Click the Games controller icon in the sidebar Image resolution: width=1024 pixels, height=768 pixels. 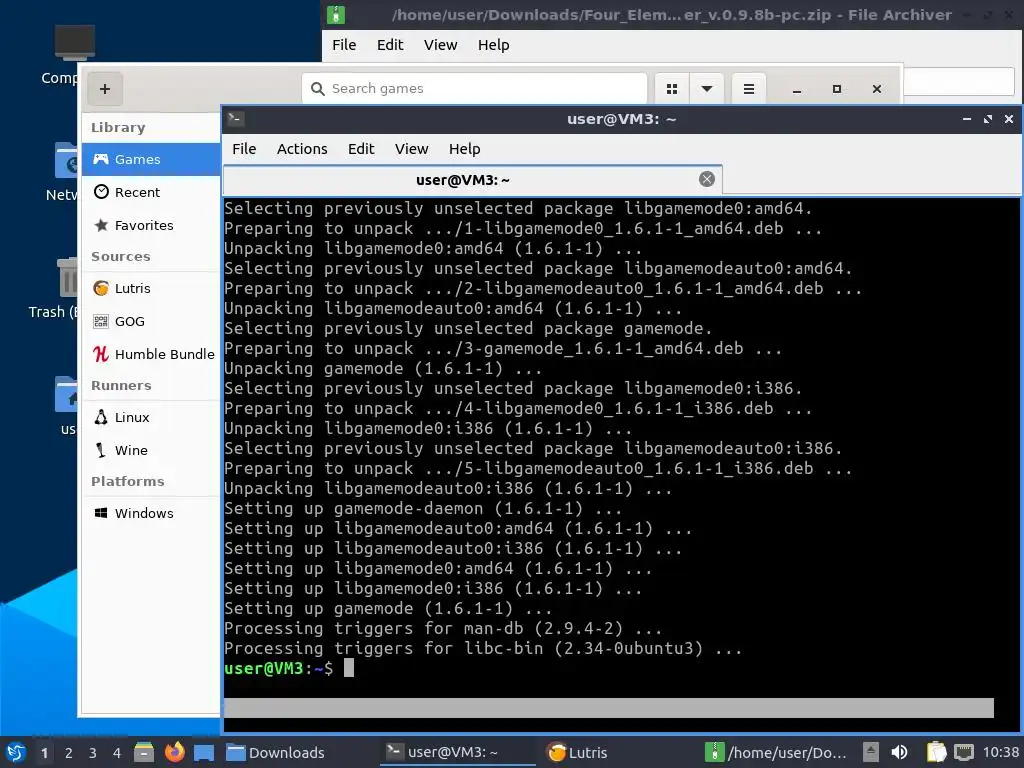(101, 159)
